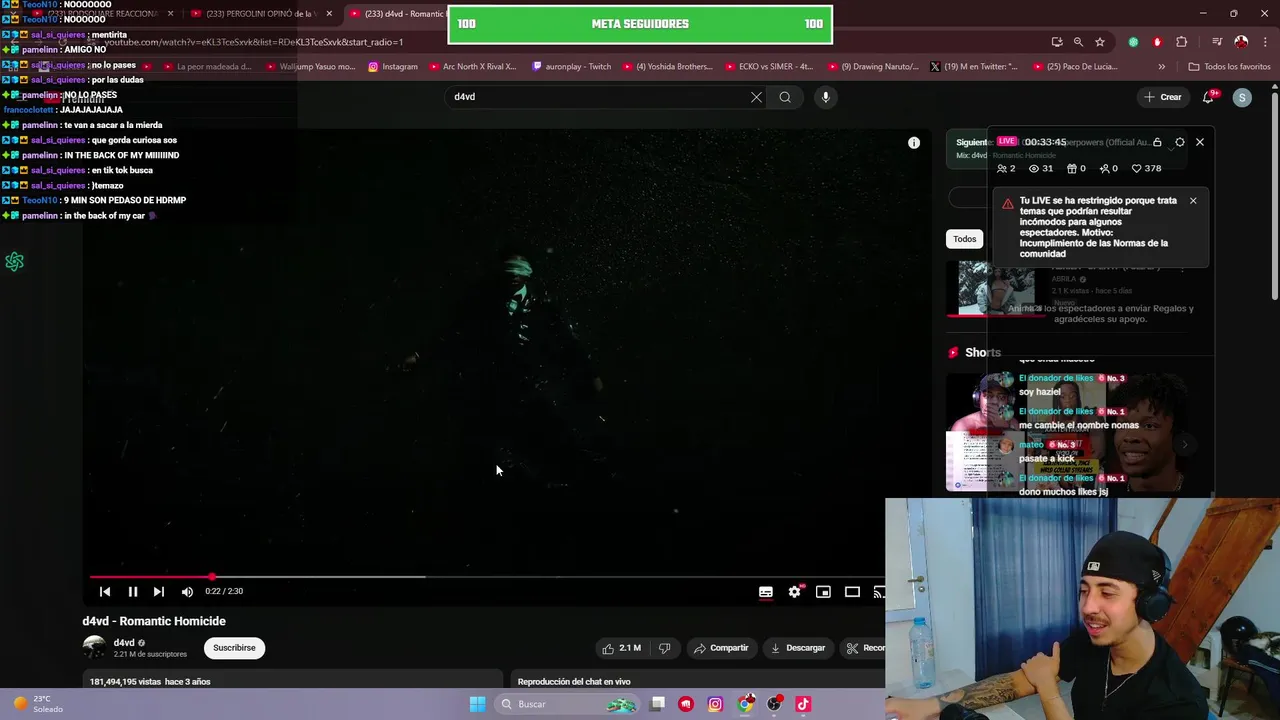1280x720 pixels.
Task: Go back to the previous video
Action: pyautogui.click(x=104, y=592)
